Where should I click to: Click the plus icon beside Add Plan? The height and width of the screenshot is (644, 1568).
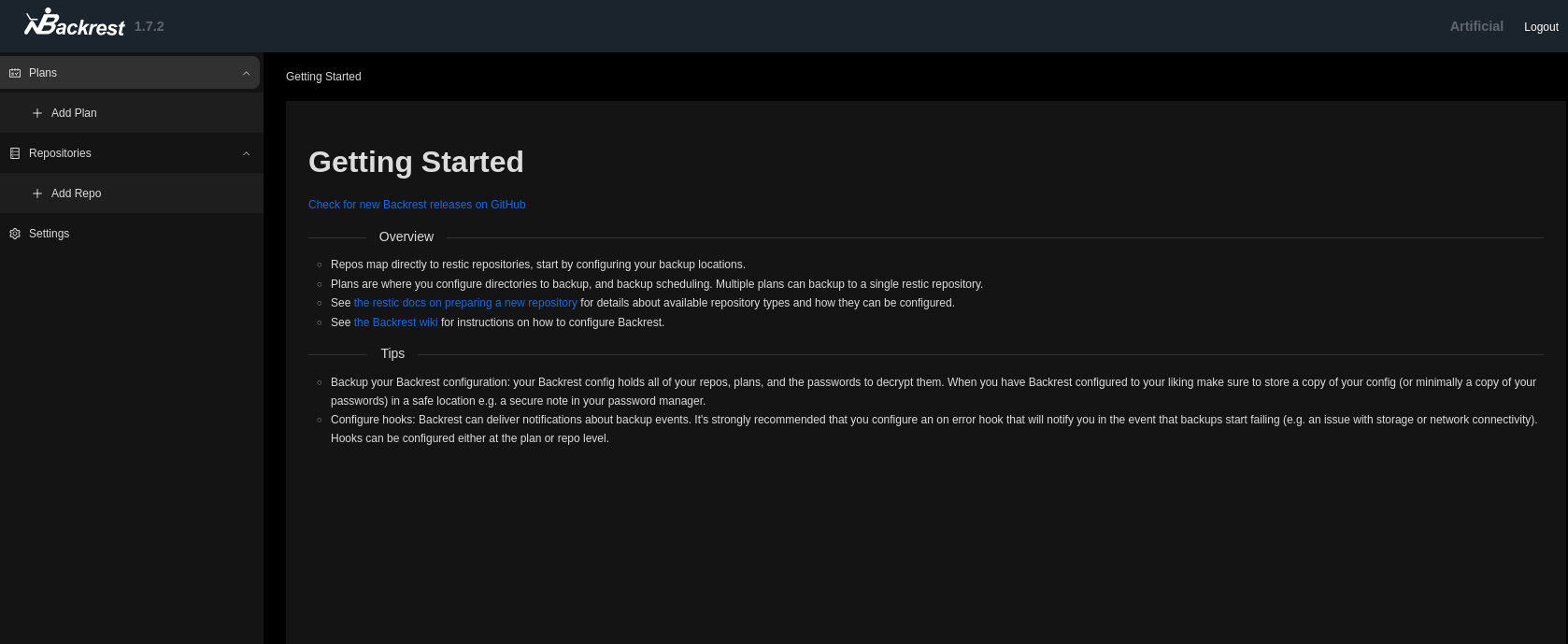(x=37, y=113)
